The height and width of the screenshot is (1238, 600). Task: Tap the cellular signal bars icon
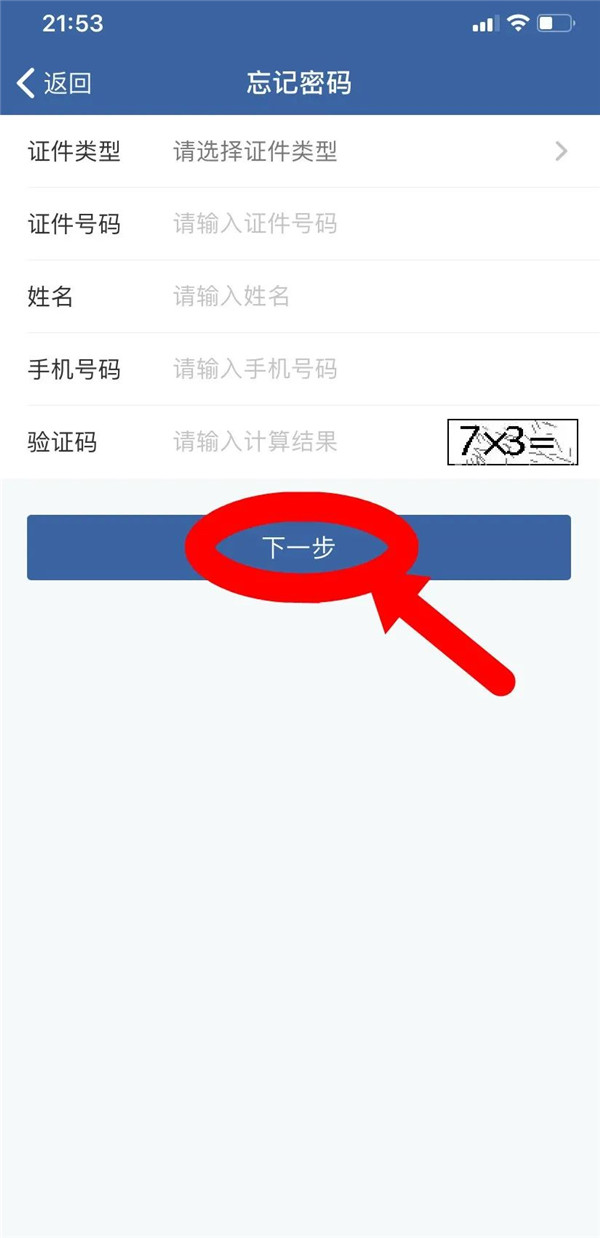[485, 23]
